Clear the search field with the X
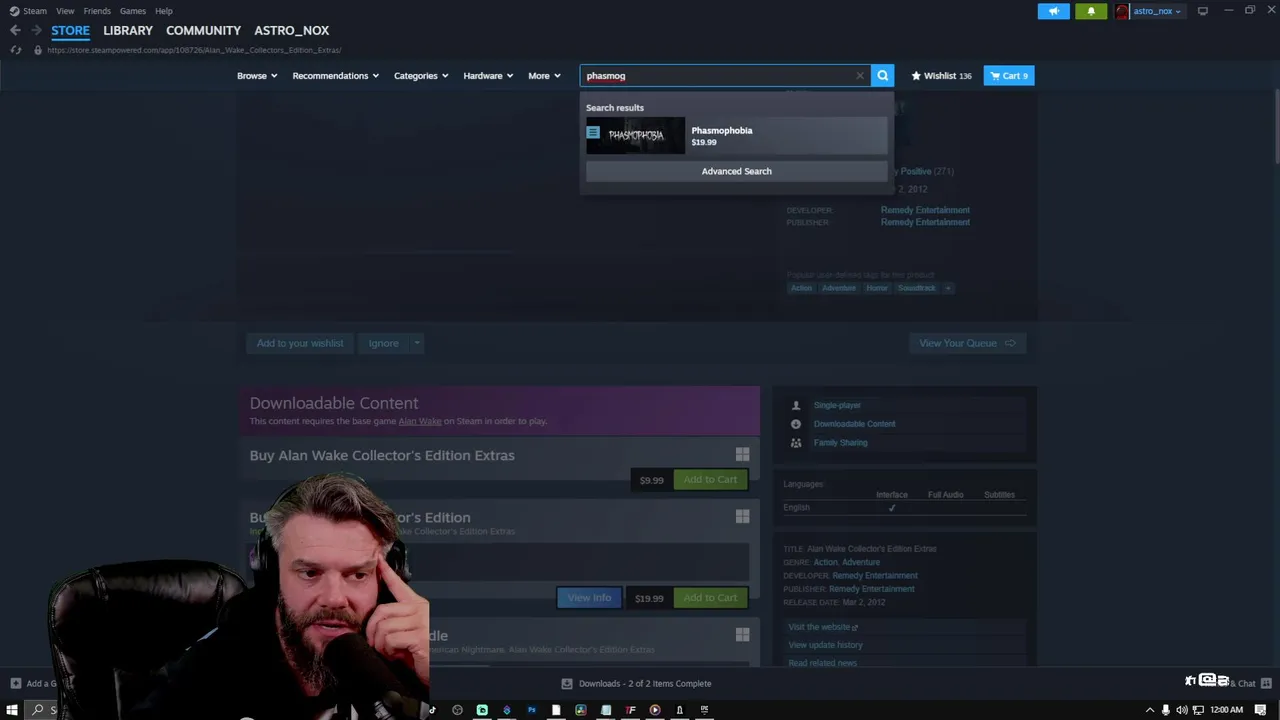1280x720 pixels. 859,76
